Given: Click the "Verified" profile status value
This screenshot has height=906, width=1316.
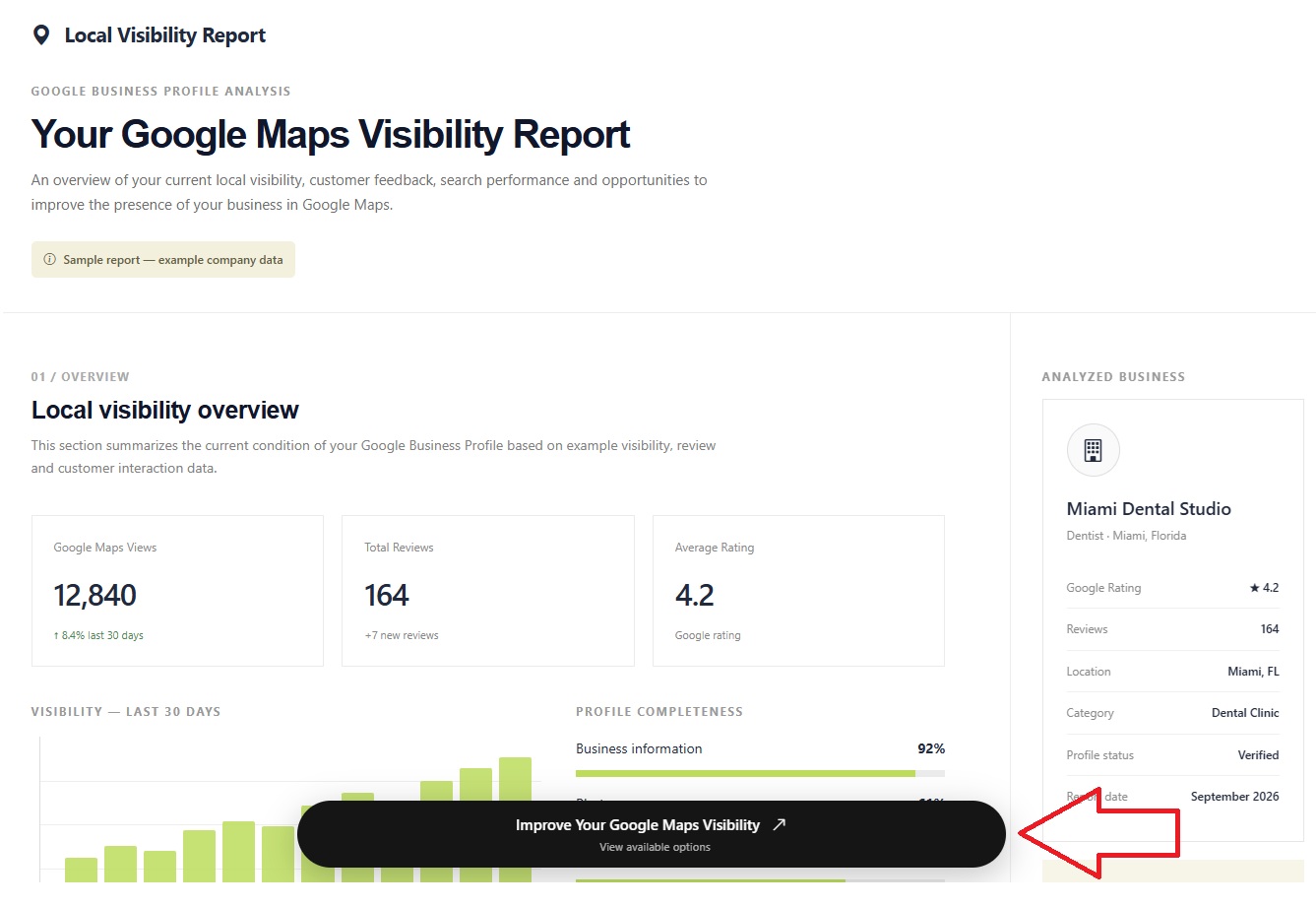Looking at the screenshot, I should click(x=1258, y=755).
